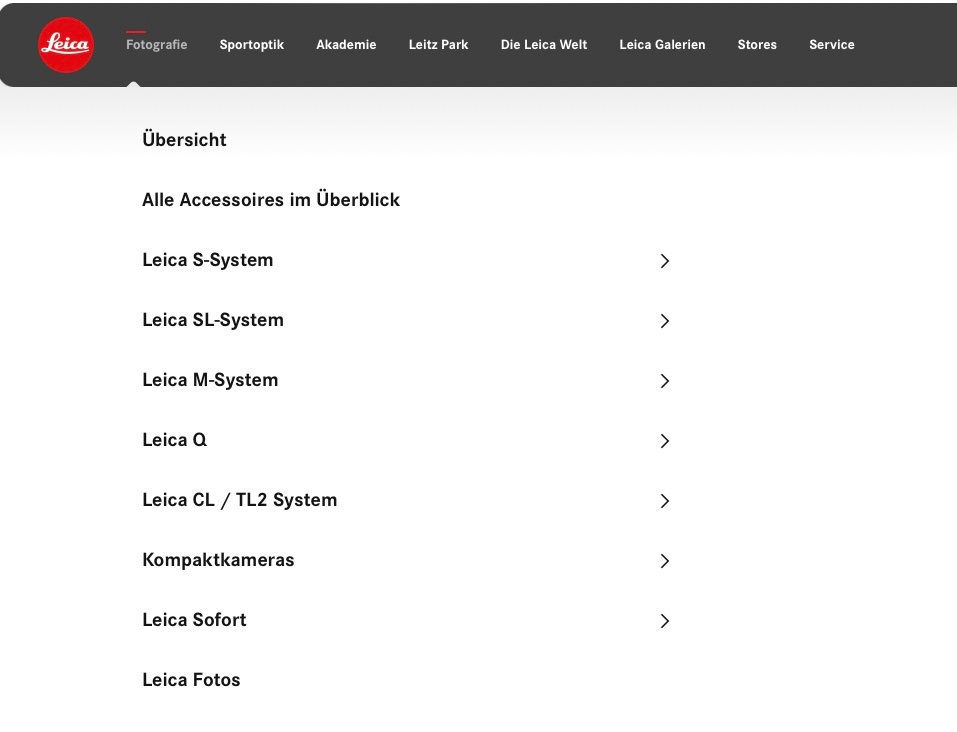
Task: Open the Fotografie menu tab
Action: 156,45
